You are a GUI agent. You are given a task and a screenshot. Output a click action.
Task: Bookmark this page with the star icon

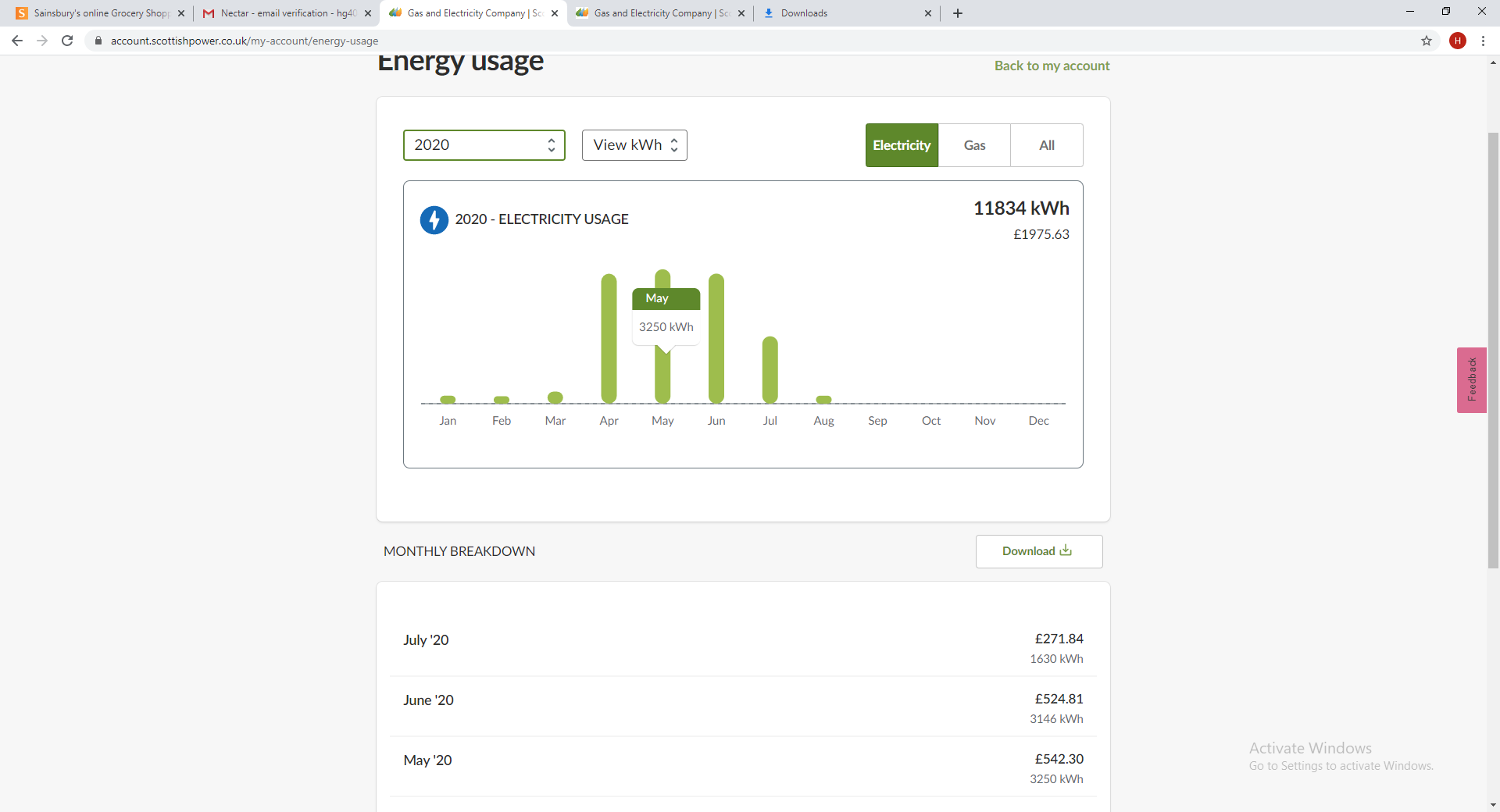[1427, 41]
